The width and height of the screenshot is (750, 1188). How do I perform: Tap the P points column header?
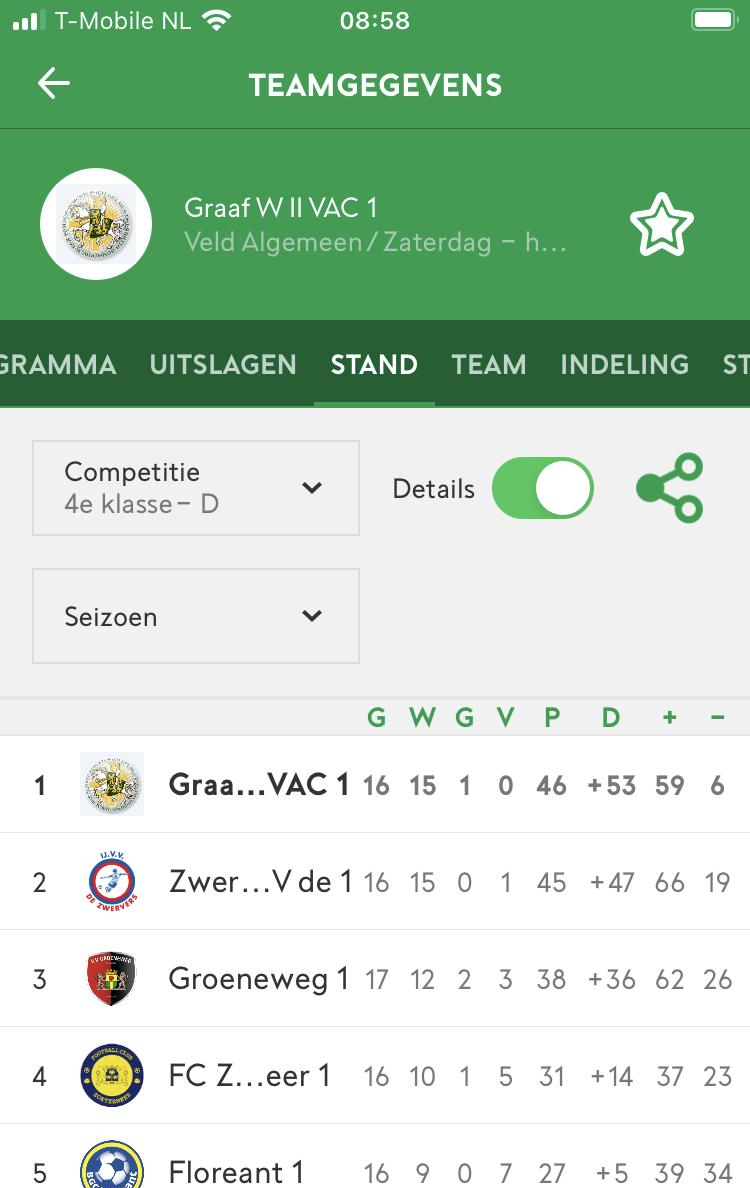[552, 717]
